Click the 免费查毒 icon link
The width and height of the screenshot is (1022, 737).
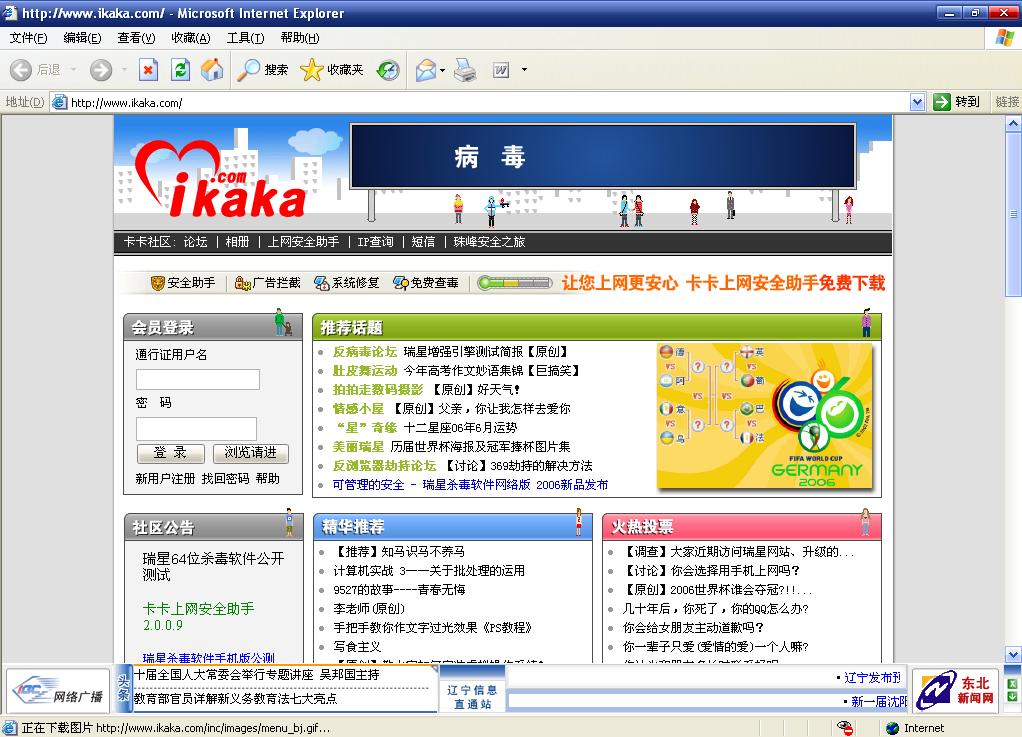(426, 283)
